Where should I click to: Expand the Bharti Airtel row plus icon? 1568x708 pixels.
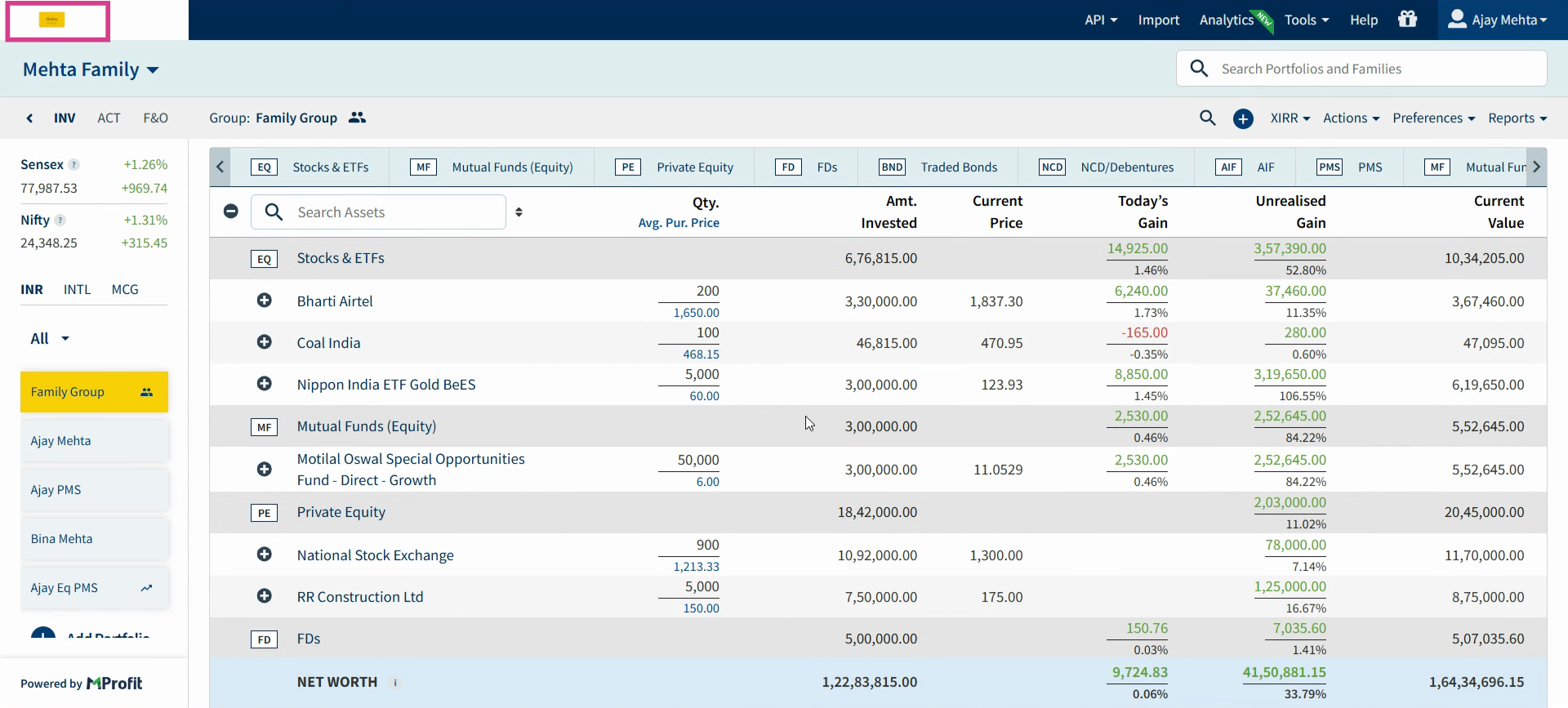coord(264,301)
